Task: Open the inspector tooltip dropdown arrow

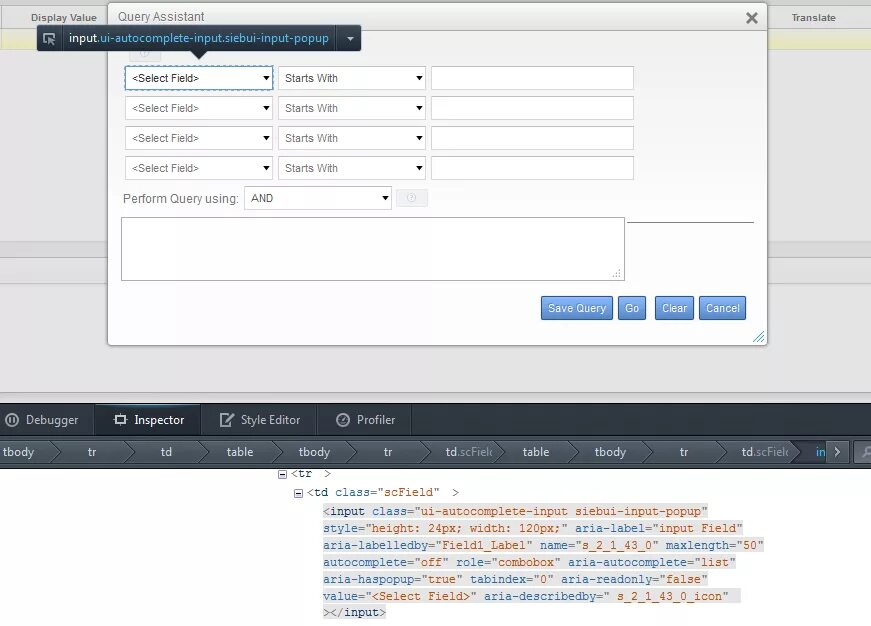Action: click(350, 38)
